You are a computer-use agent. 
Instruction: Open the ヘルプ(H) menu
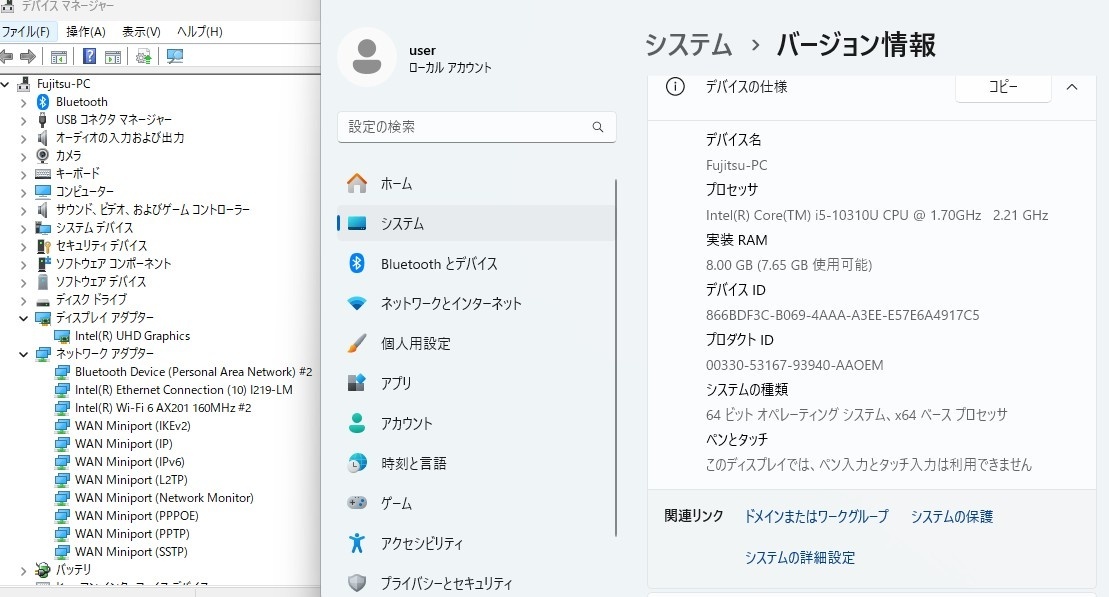tap(199, 31)
